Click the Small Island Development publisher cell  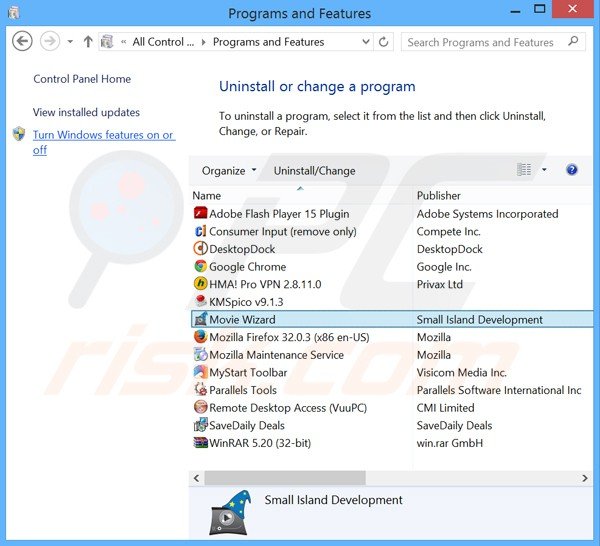(479, 319)
